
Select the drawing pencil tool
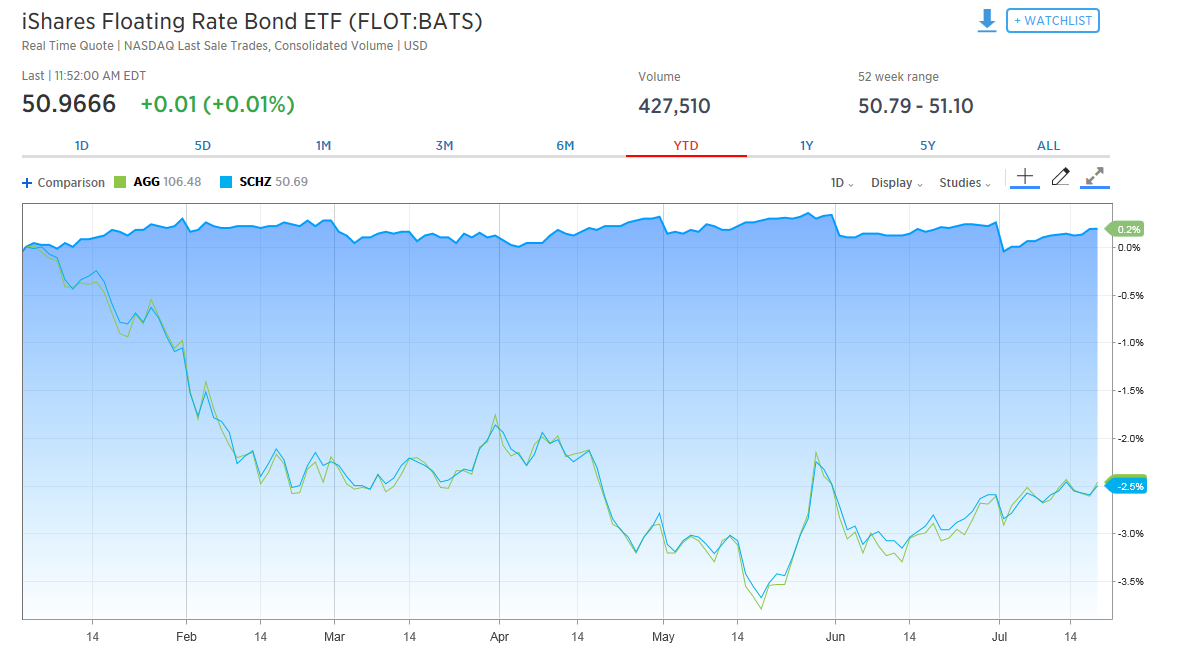point(1060,177)
